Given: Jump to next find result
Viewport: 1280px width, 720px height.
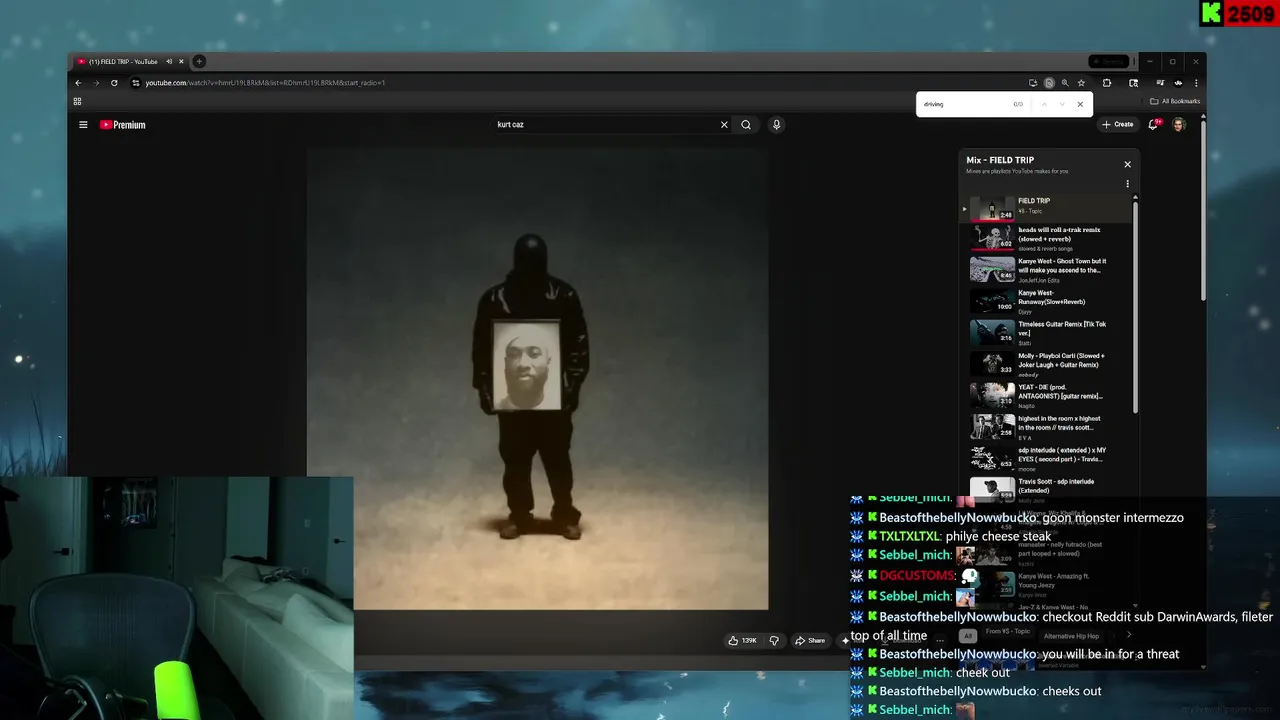Looking at the screenshot, I should click(x=1061, y=104).
